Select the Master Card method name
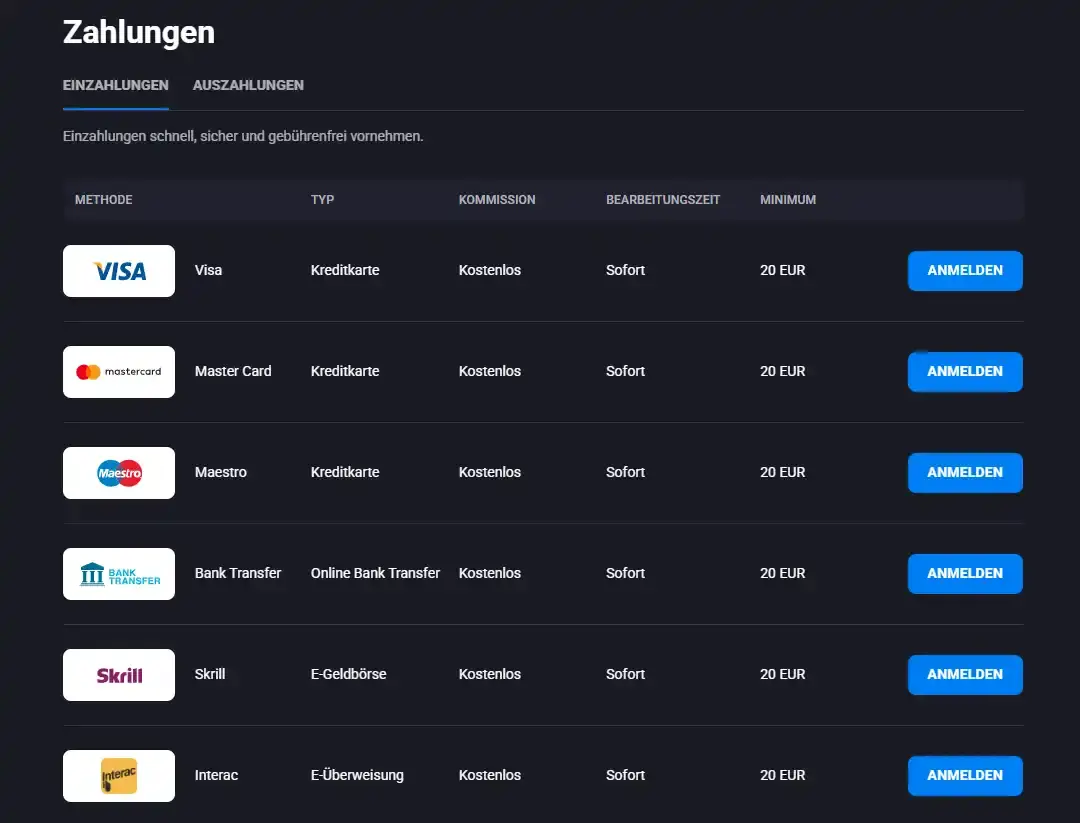Image resolution: width=1080 pixels, height=823 pixels. click(233, 371)
